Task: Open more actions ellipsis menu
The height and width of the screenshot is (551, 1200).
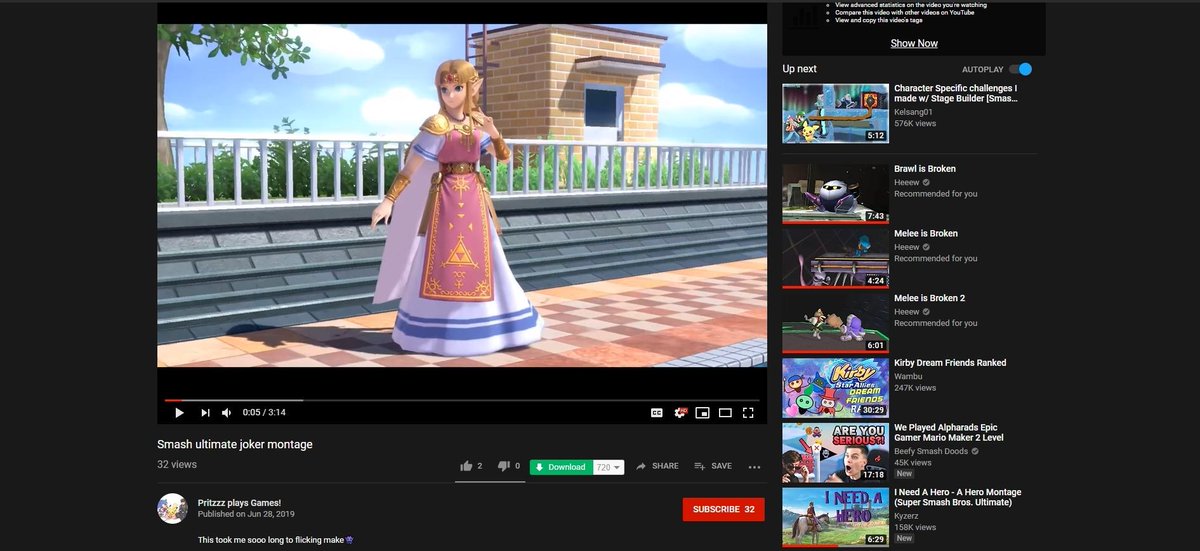Action: pyautogui.click(x=754, y=467)
